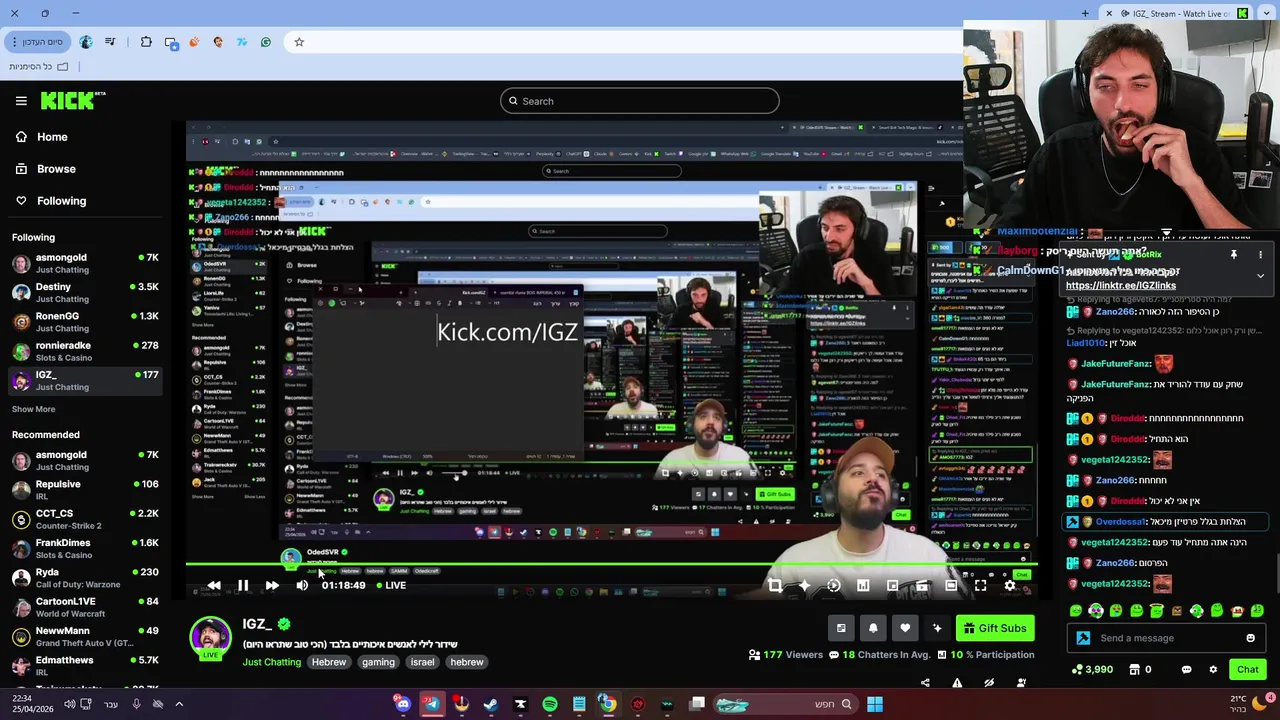The width and height of the screenshot is (1280, 720).
Task: Click chat bubble icon beside settings gear
Action: tap(1186, 670)
